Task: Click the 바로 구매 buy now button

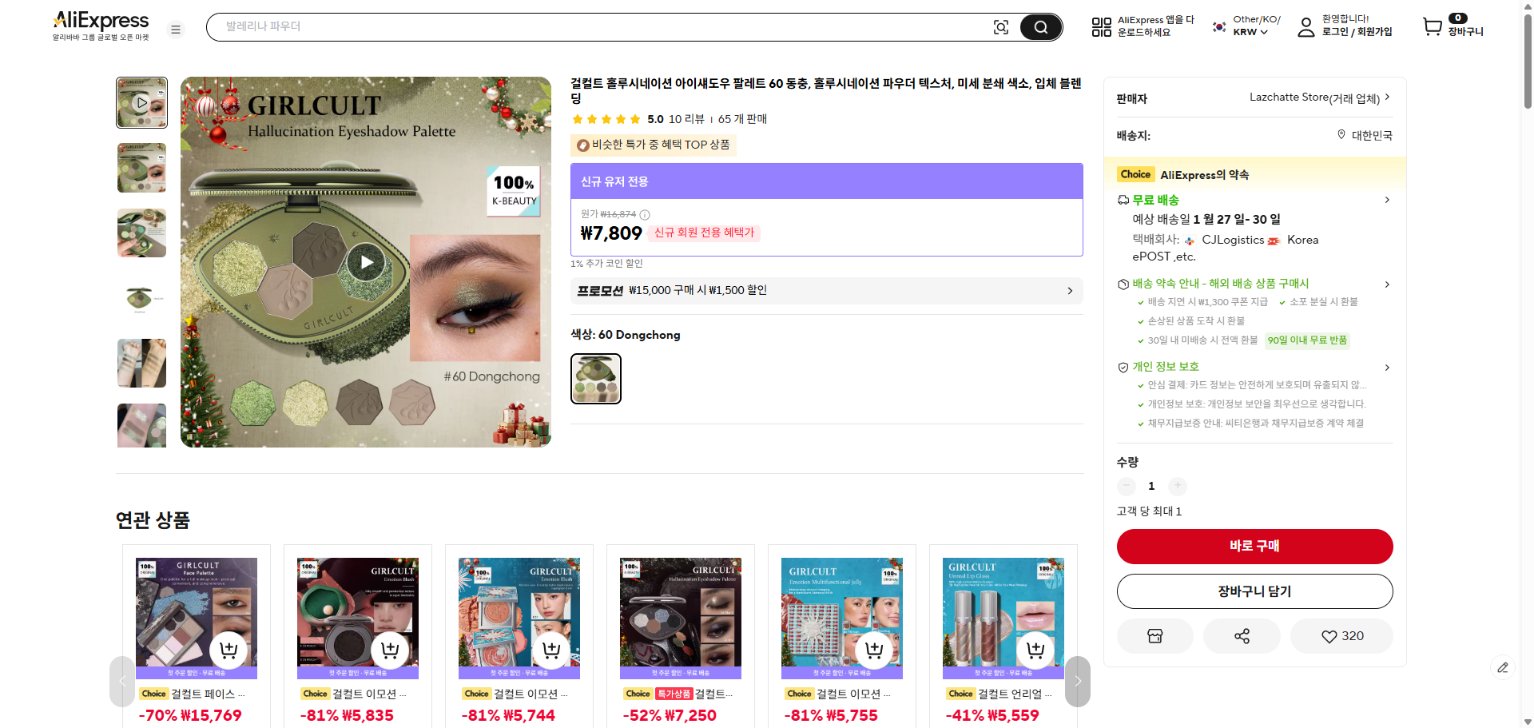Action: [1254, 546]
